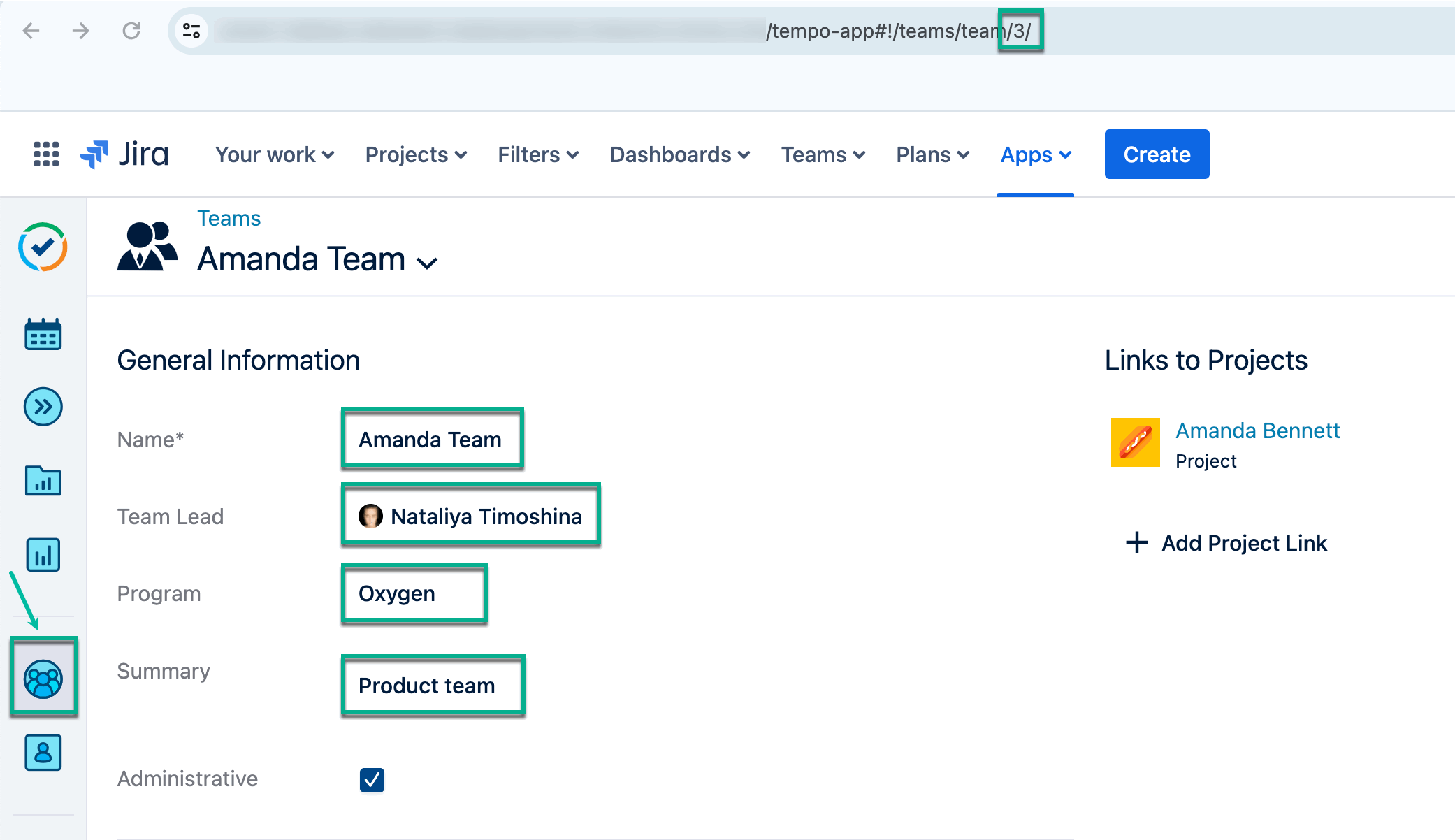Image resolution: width=1455 pixels, height=840 pixels.
Task: Click the Tempo logo checkmark icon
Action: pyautogui.click(x=43, y=247)
